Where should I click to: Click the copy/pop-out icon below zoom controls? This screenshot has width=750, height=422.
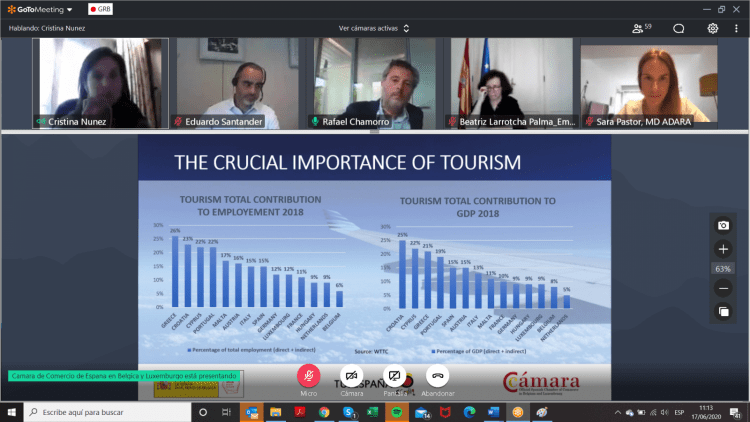pos(723,311)
